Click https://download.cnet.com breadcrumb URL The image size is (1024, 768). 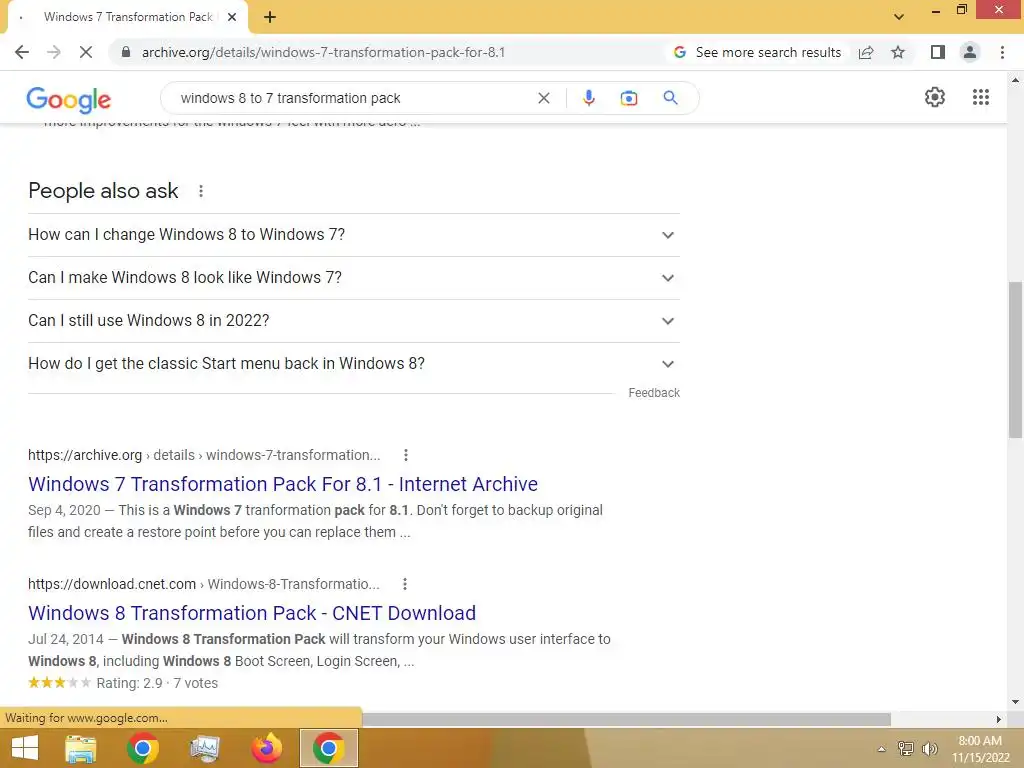(x=112, y=584)
